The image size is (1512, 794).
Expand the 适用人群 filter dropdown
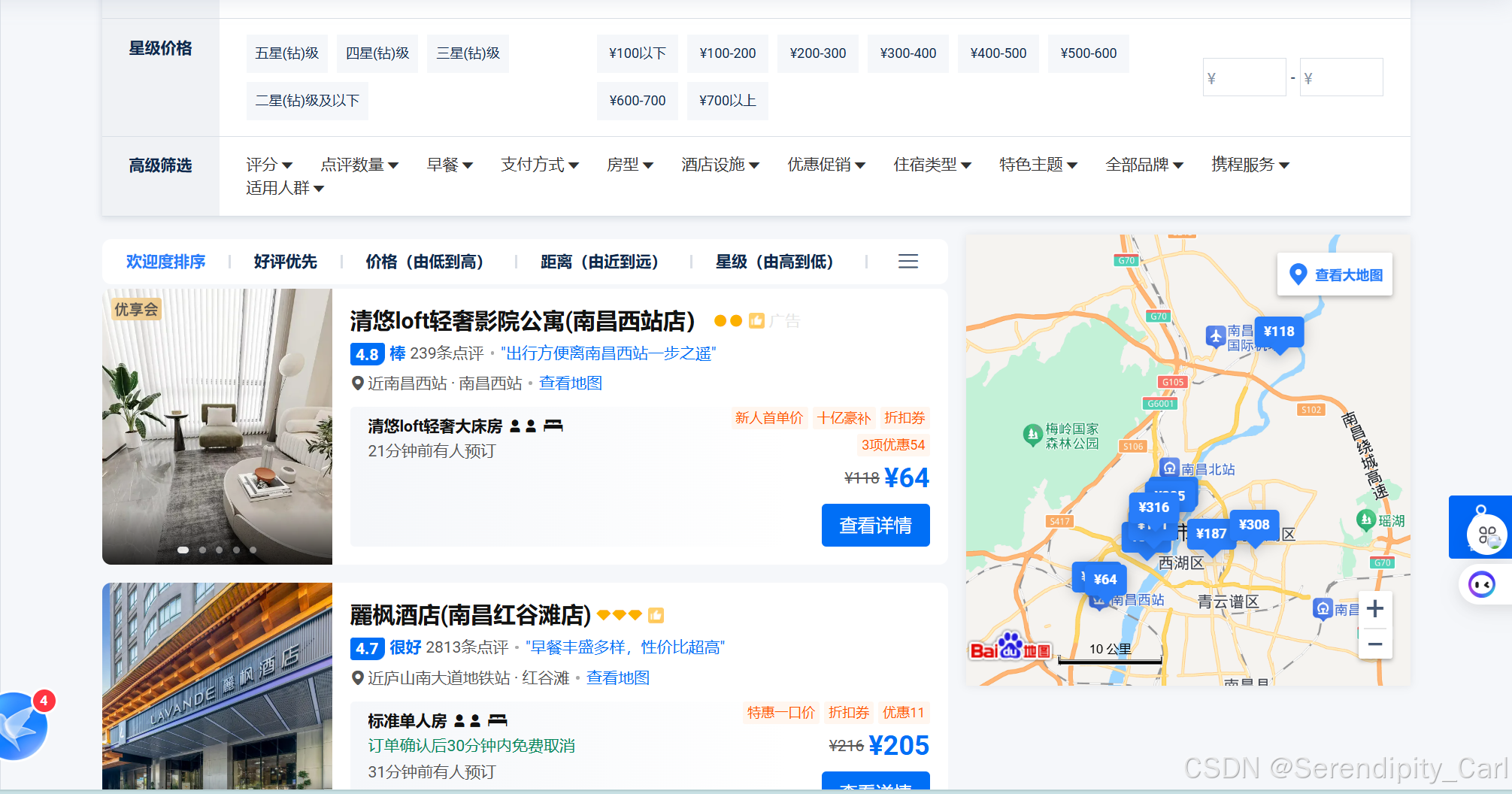[x=285, y=188]
